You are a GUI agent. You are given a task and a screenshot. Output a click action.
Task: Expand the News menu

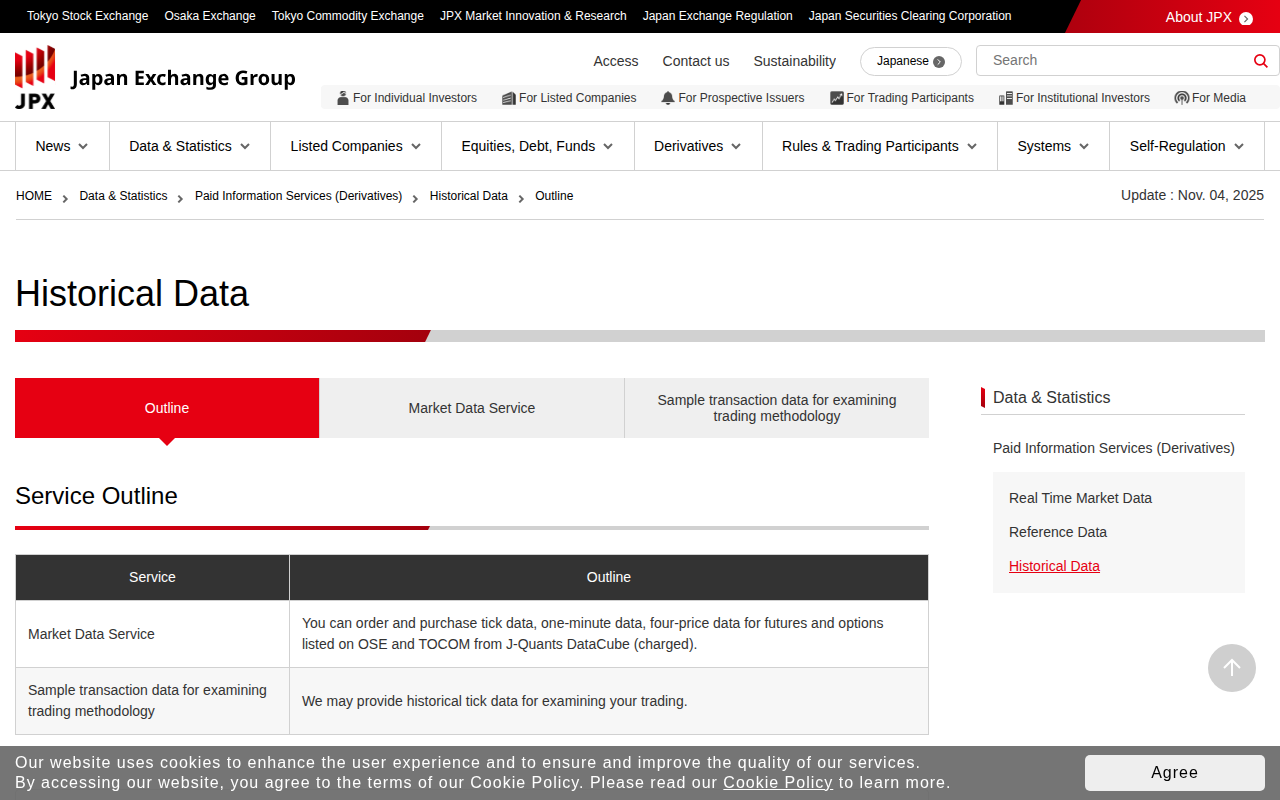coord(62,146)
